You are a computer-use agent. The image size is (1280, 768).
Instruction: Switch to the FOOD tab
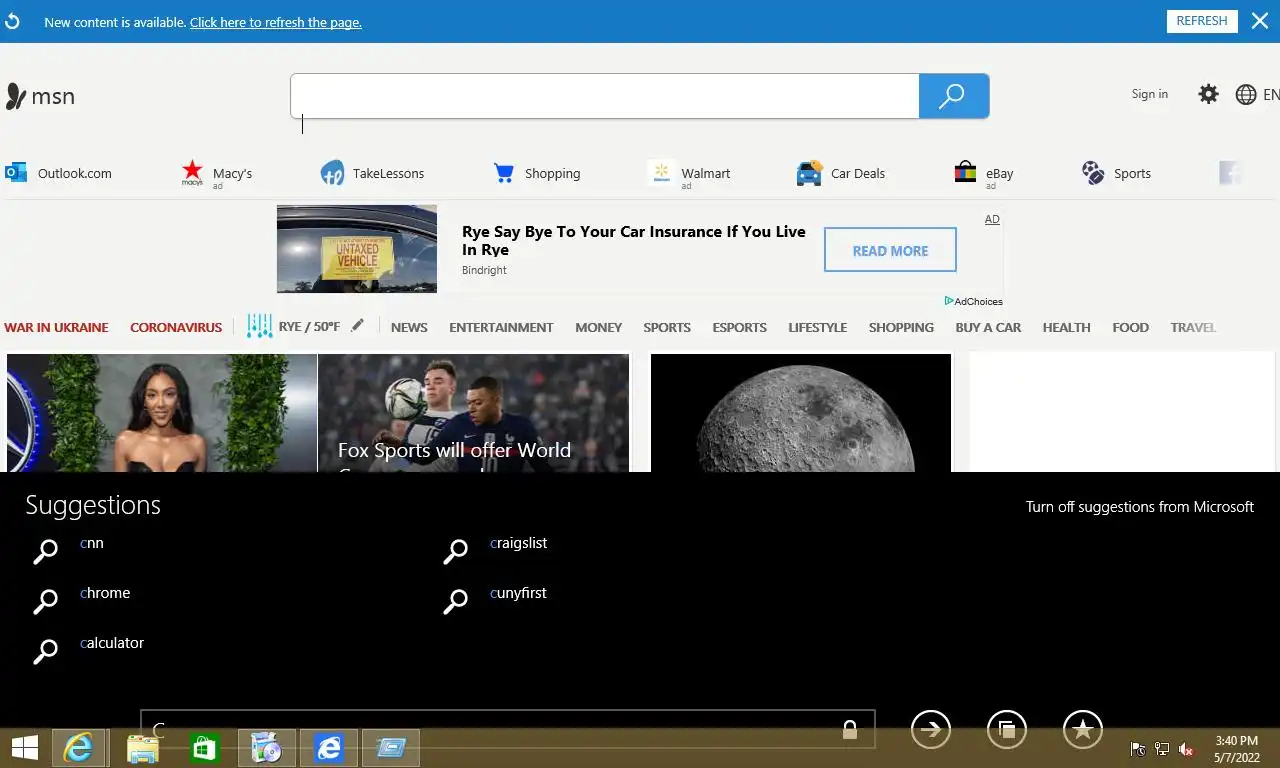click(x=1130, y=327)
